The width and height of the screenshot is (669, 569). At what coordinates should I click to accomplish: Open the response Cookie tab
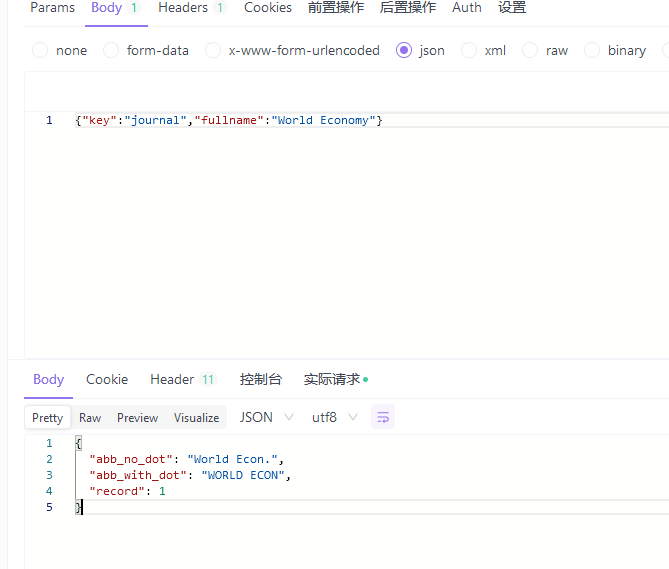point(107,379)
